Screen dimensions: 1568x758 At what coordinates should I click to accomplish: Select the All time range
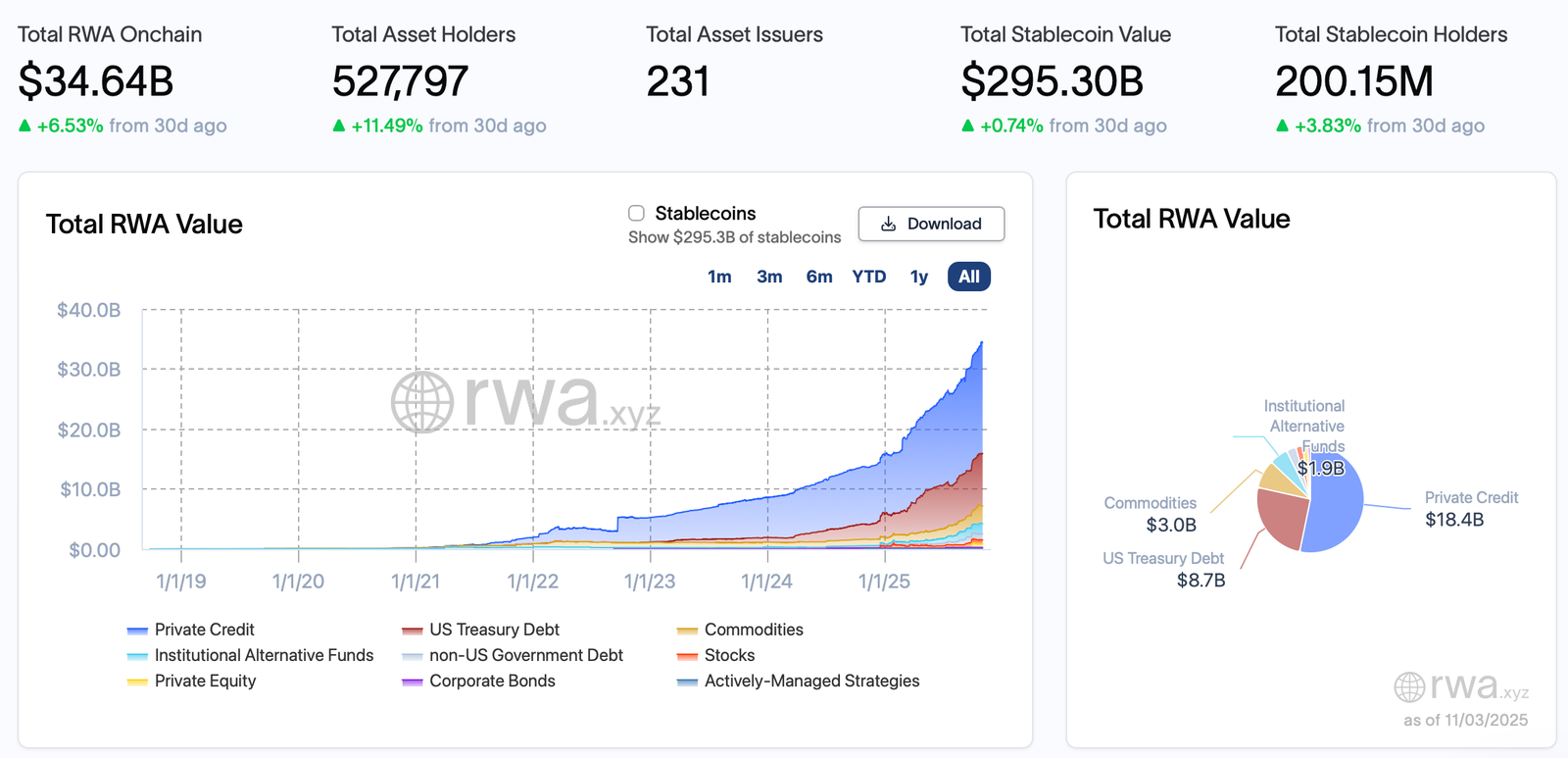[x=968, y=277]
